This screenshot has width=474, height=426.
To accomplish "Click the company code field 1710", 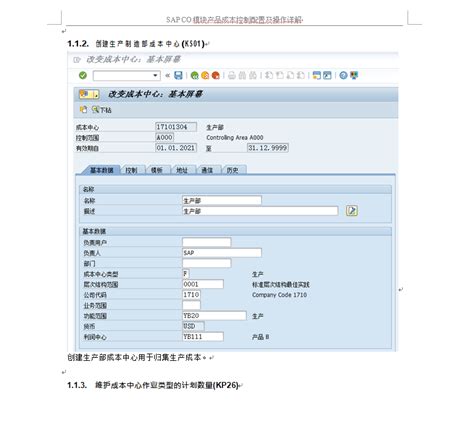I will (x=192, y=295).
